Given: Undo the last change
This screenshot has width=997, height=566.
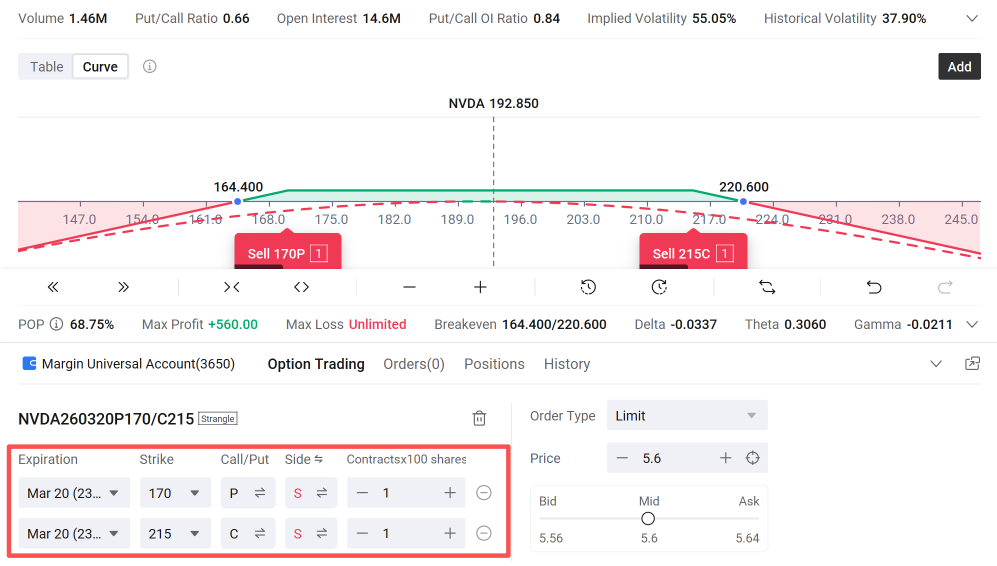Looking at the screenshot, I should (x=874, y=287).
